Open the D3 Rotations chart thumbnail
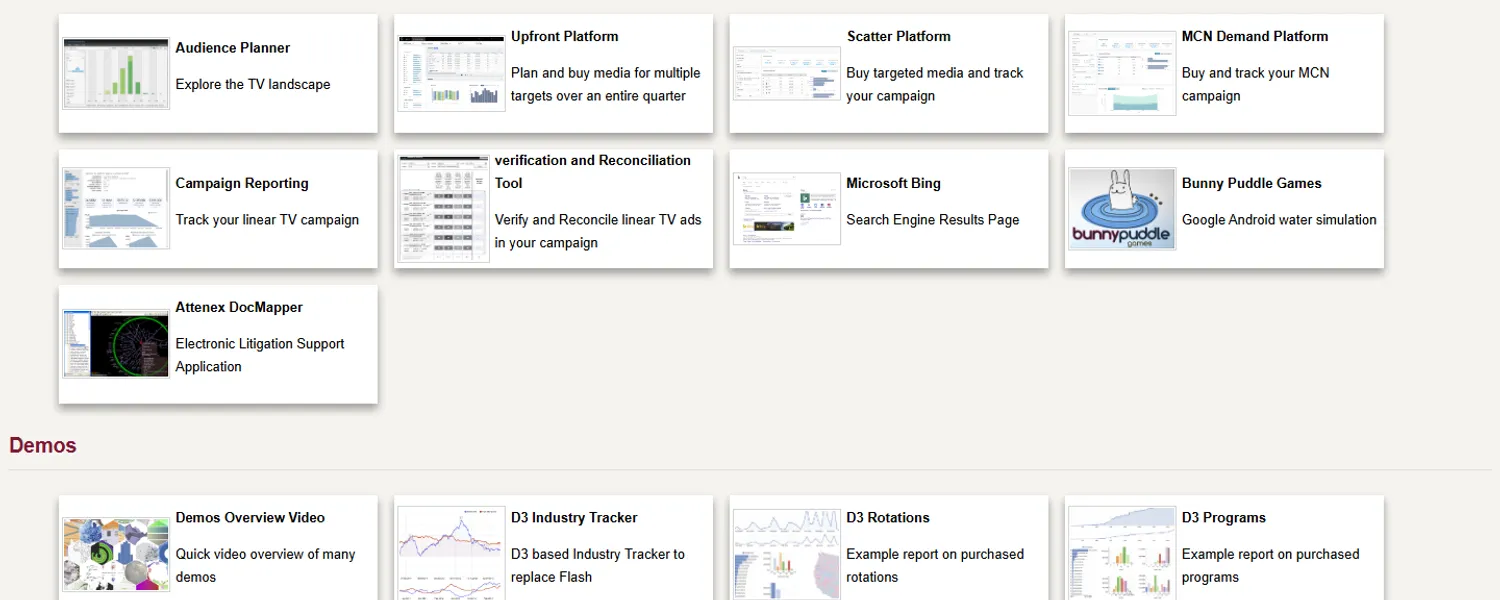 click(x=787, y=554)
